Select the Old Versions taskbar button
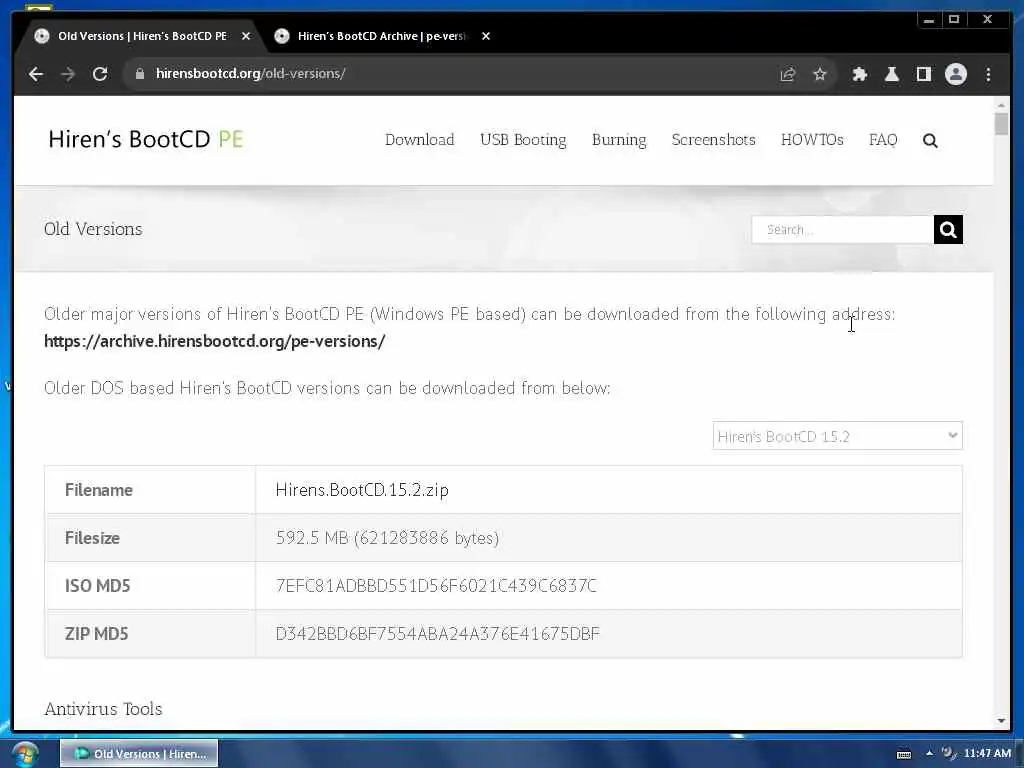 139,754
